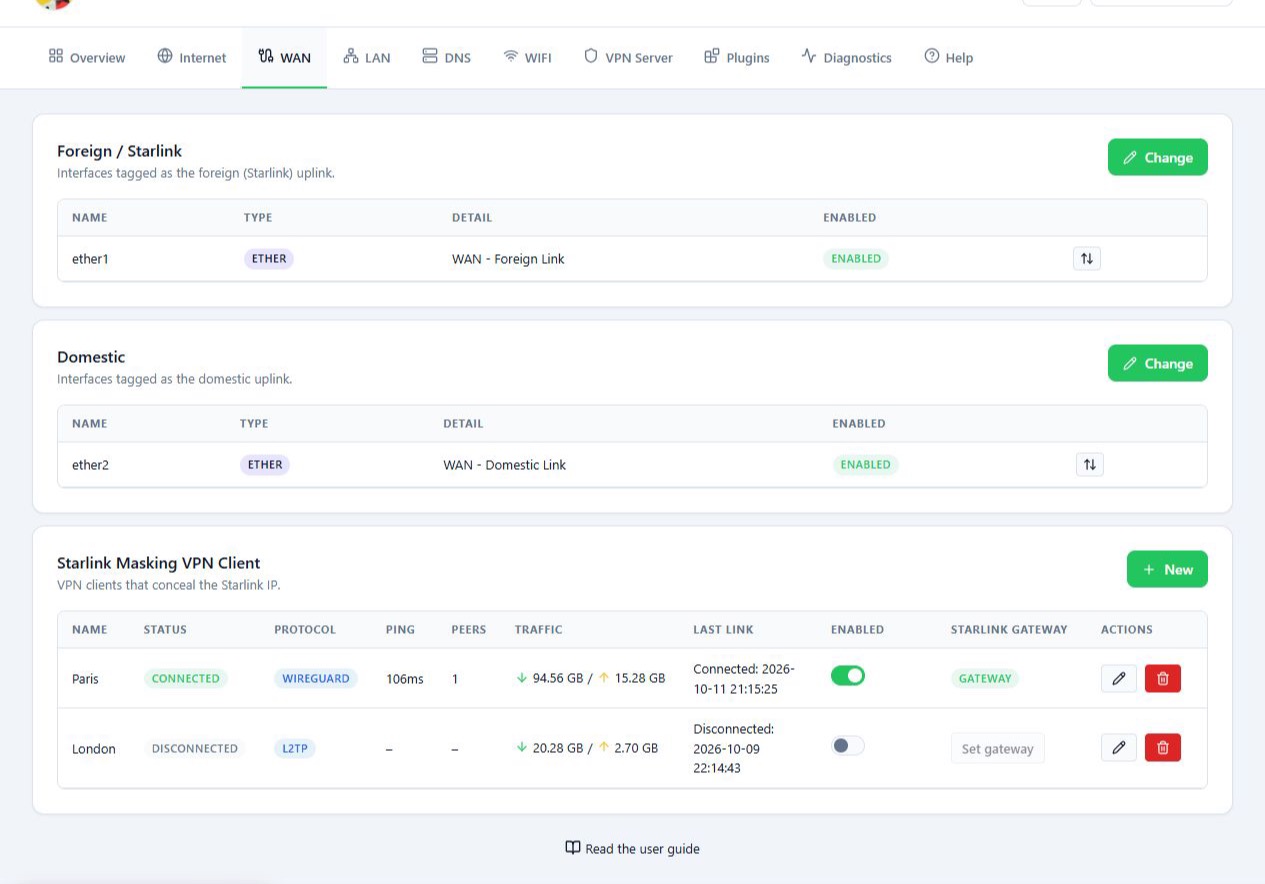Select the WAN tab
This screenshot has height=884, width=1265.
[x=284, y=57]
